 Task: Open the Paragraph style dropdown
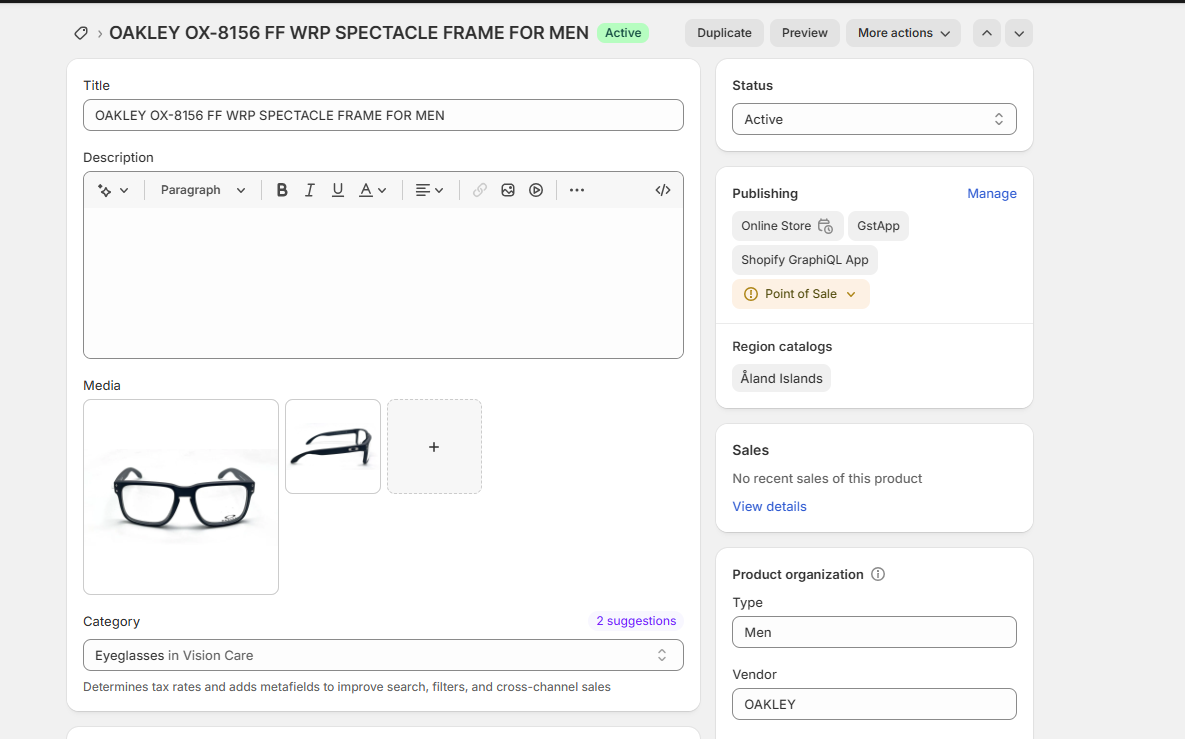[x=203, y=190]
